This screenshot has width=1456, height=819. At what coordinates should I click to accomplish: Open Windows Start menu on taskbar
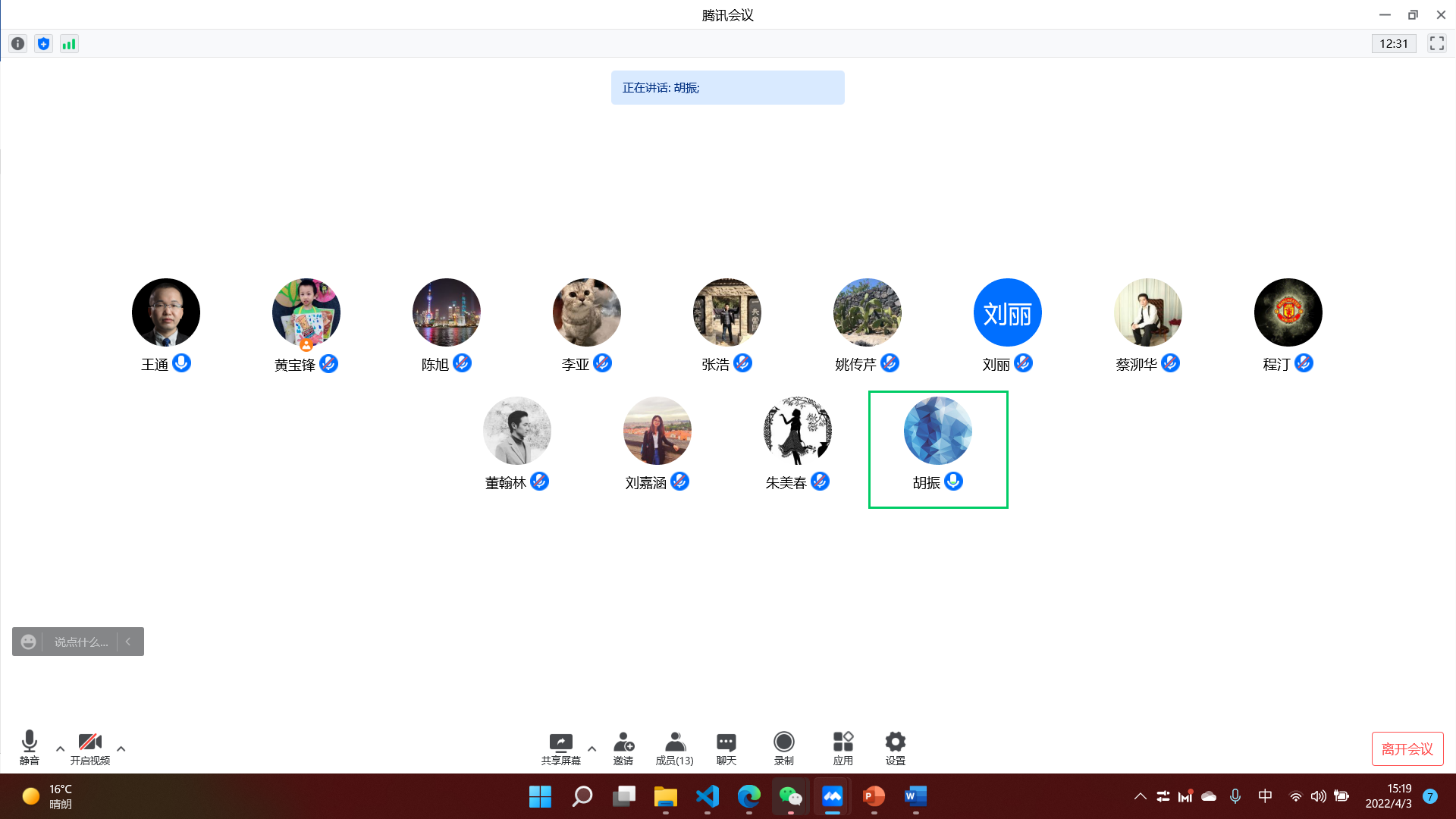540,796
